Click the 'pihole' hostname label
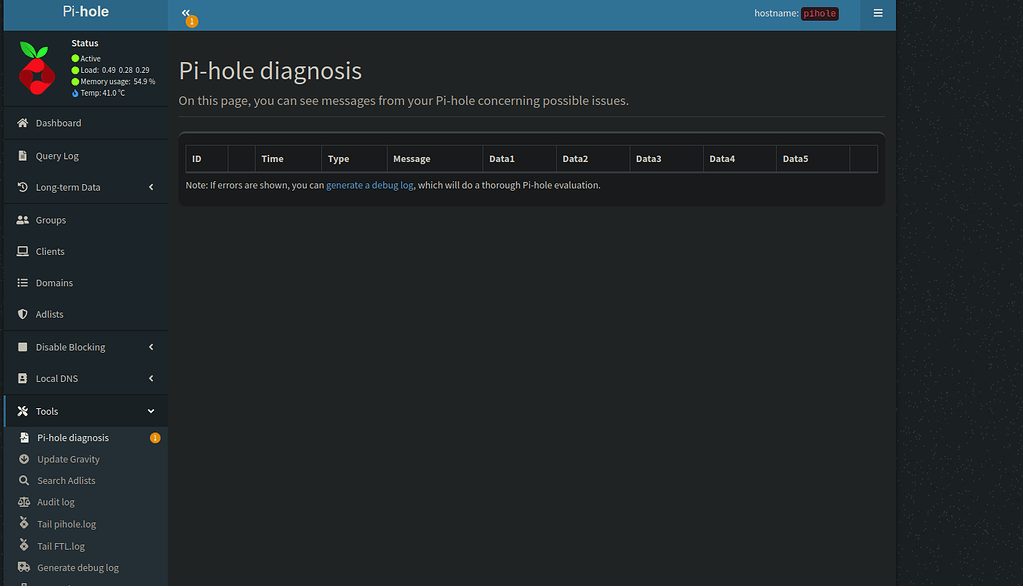The height and width of the screenshot is (586, 1023). [819, 14]
